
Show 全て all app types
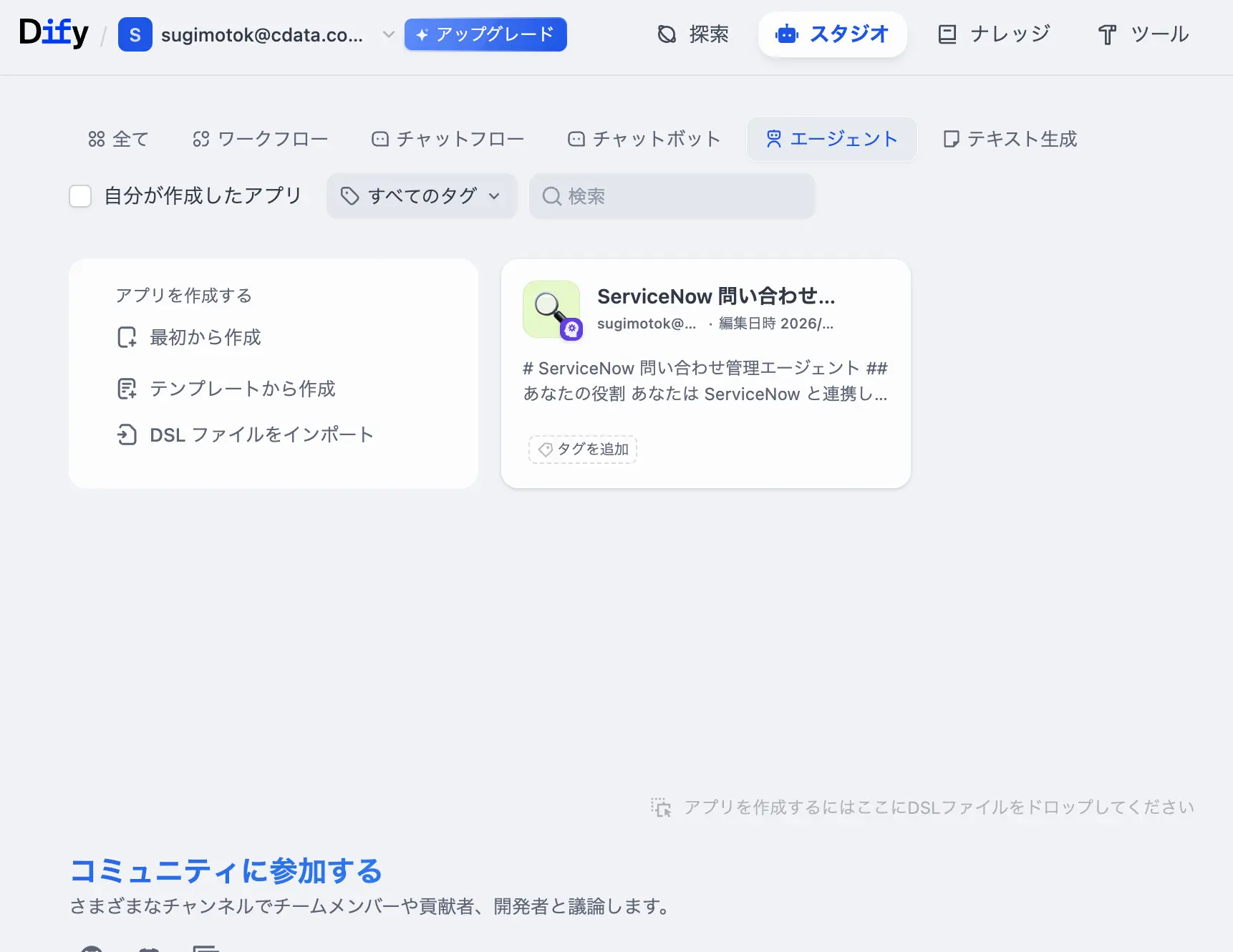(x=118, y=139)
